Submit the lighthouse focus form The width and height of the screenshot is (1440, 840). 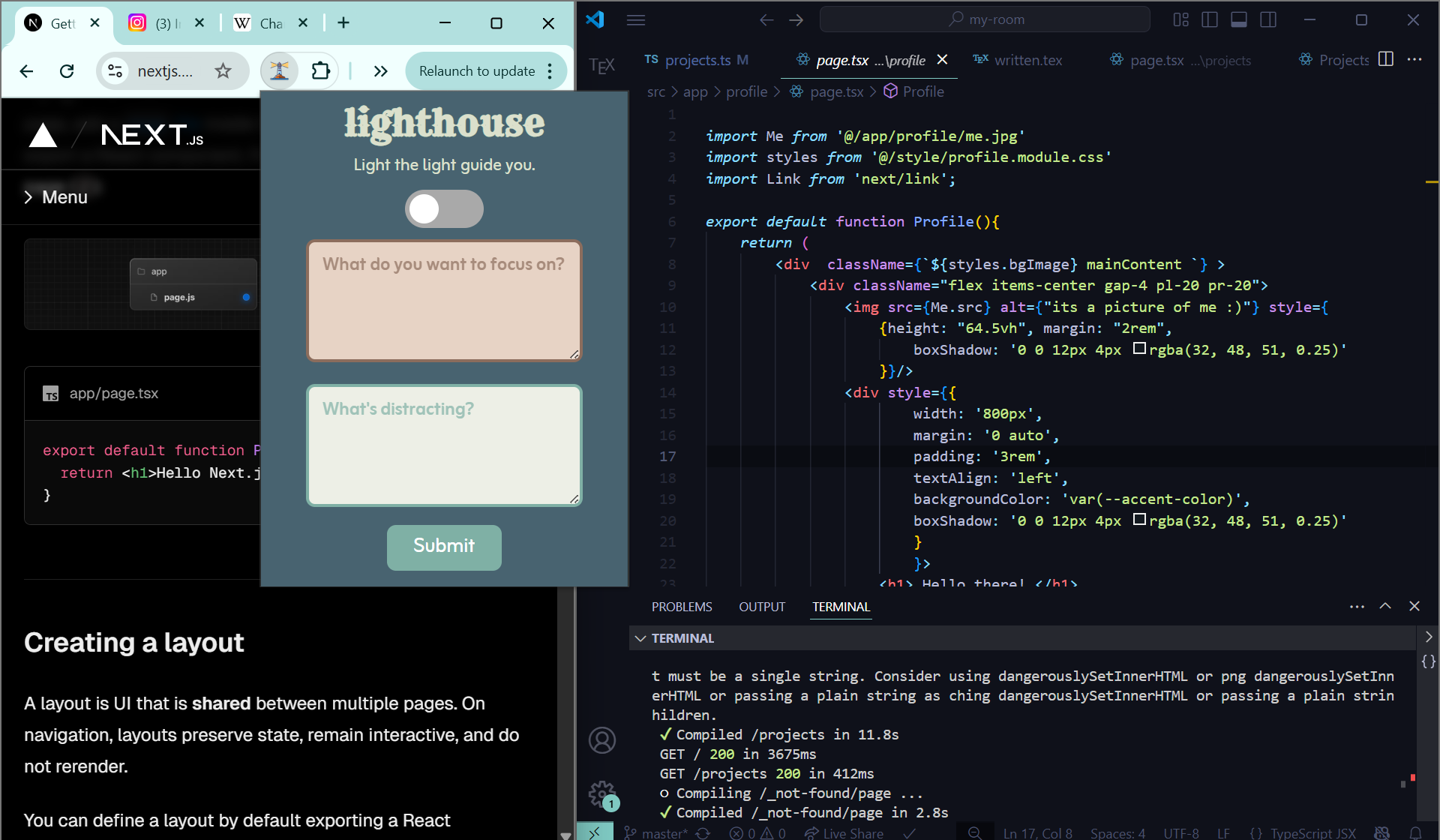[444, 547]
